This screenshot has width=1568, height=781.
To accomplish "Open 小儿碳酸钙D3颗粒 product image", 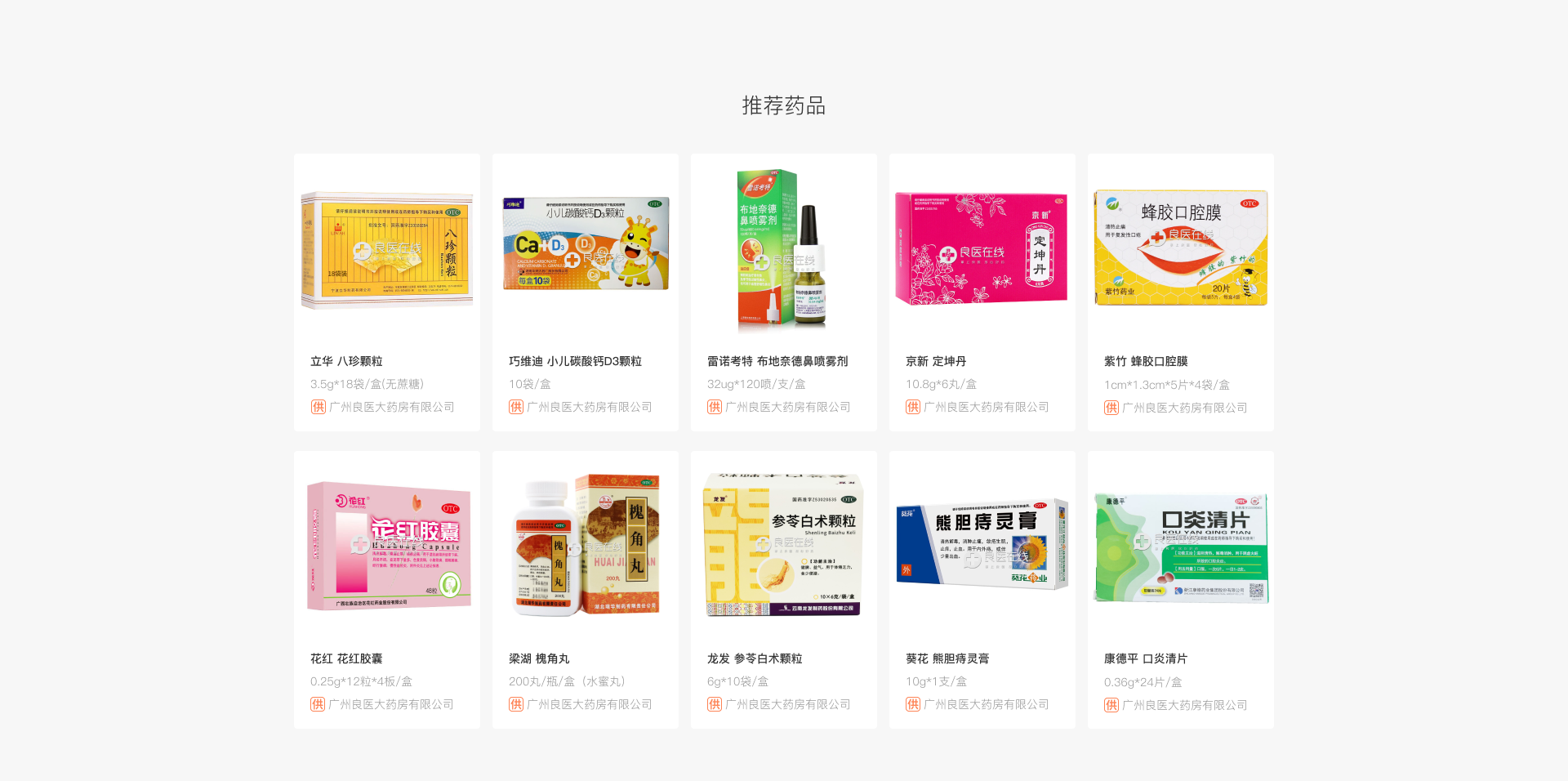I will (586, 243).
